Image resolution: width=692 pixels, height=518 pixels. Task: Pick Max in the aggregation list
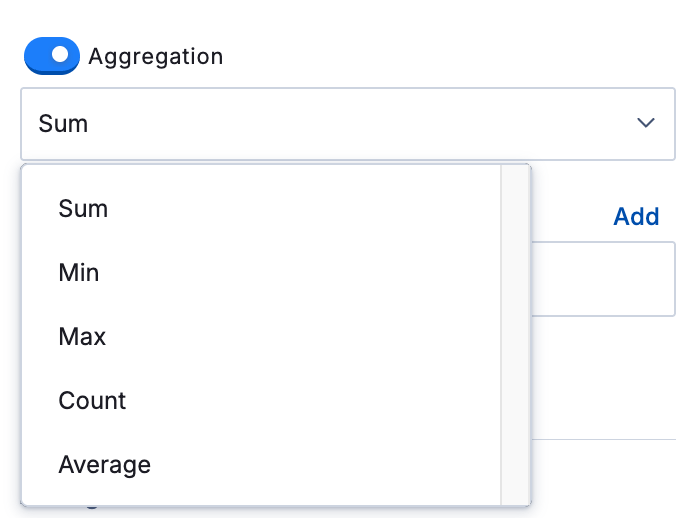click(82, 337)
